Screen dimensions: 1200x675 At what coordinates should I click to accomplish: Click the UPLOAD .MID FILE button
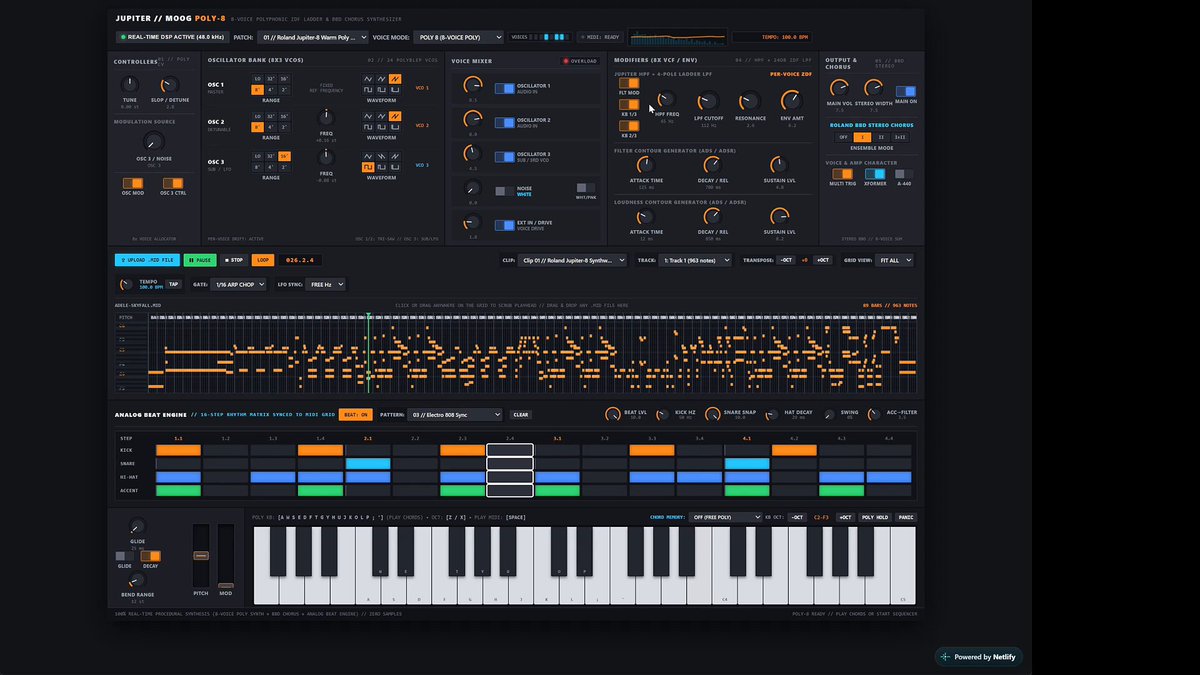coord(147,260)
